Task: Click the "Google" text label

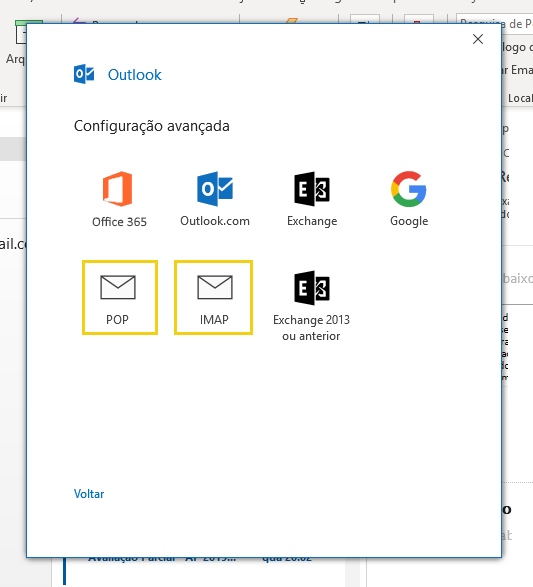Action: coord(409,221)
